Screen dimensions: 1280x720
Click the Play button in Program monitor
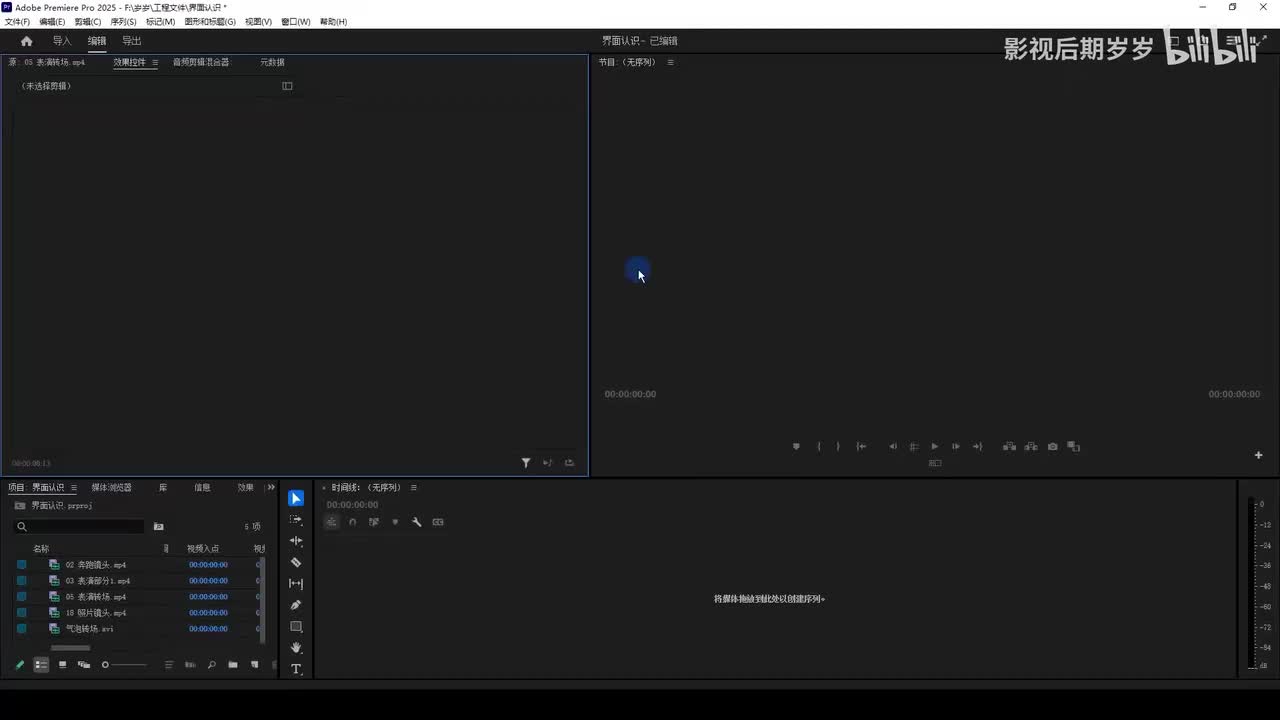click(934, 447)
